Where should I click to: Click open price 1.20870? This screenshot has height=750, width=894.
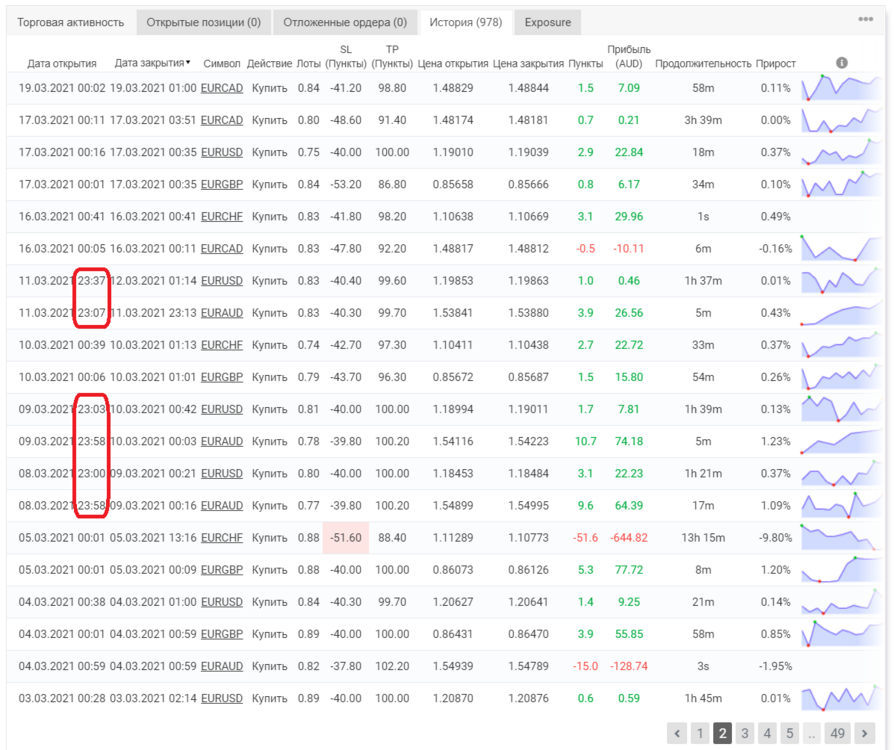453,698
